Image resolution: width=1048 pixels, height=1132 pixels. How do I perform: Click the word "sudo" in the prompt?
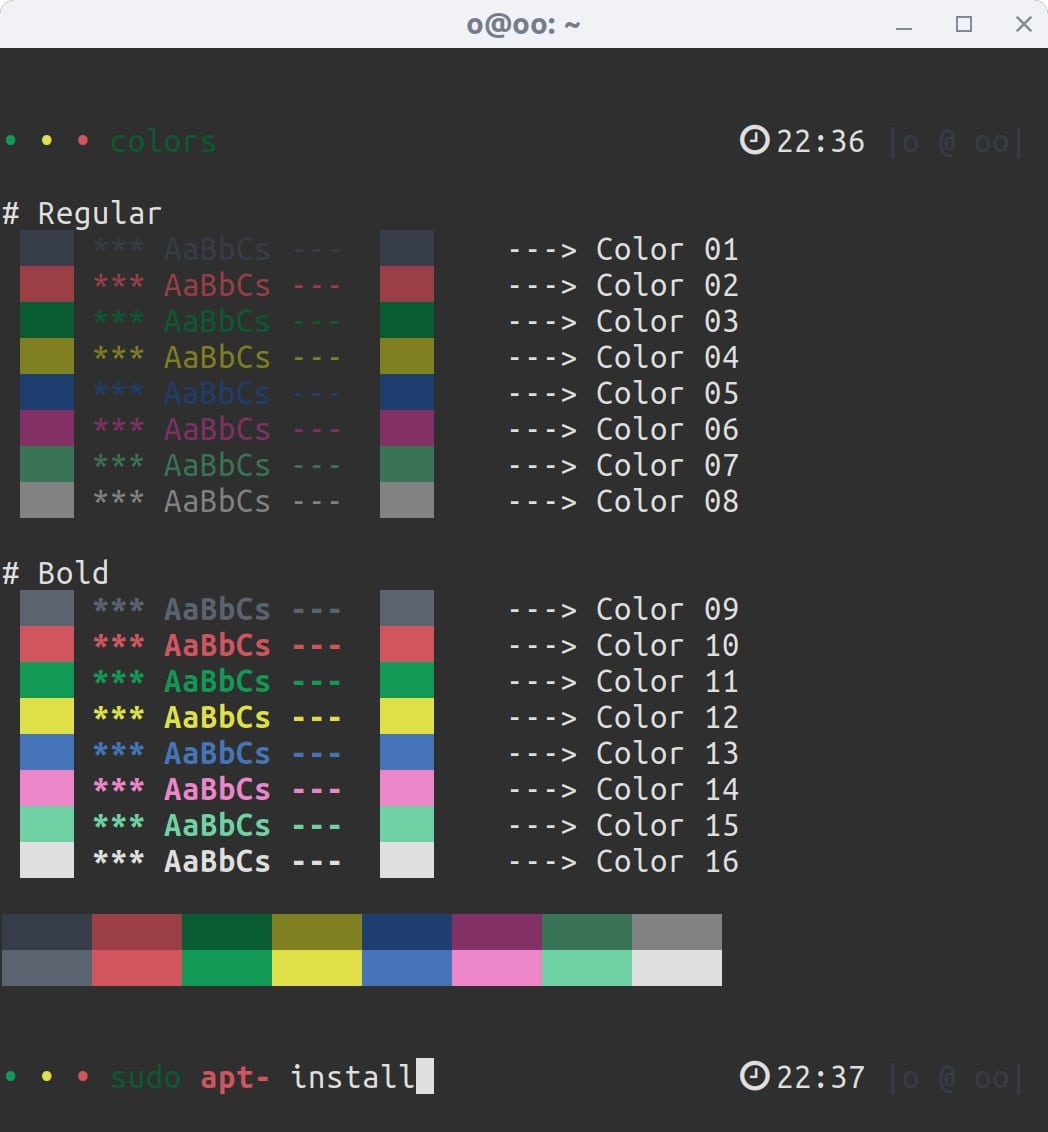point(146,1077)
